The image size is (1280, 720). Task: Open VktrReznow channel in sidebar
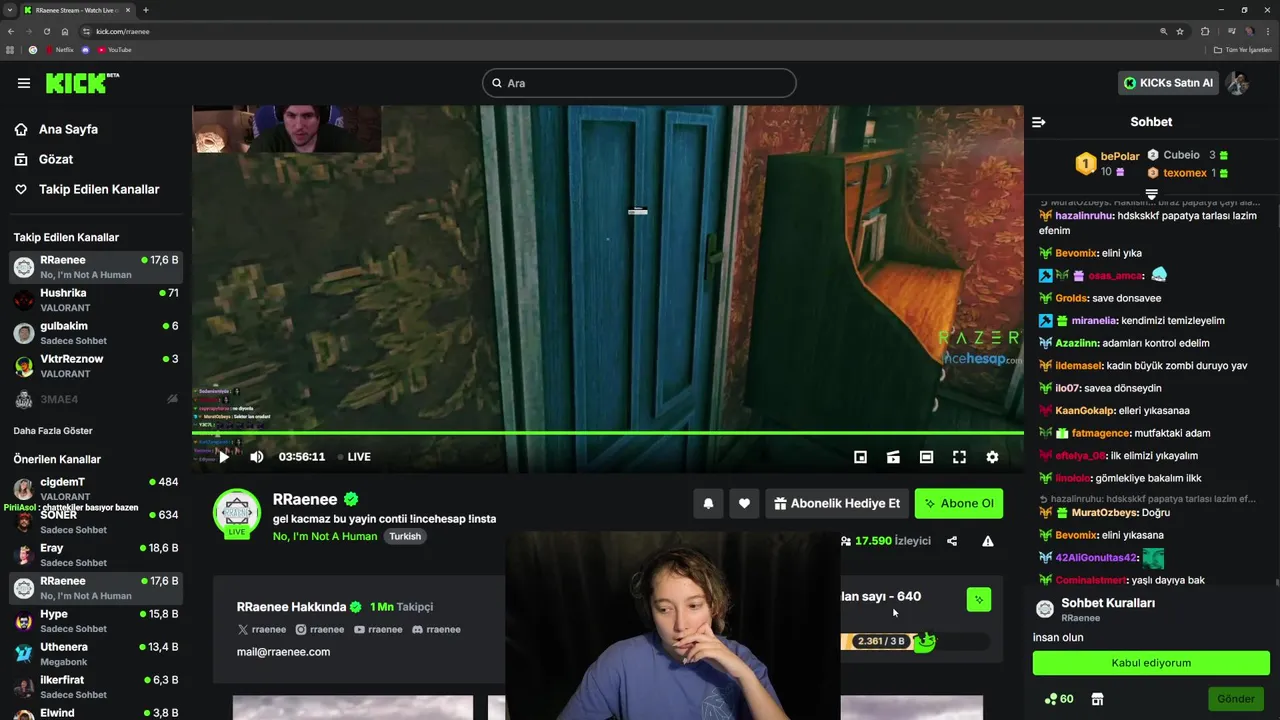click(x=96, y=366)
